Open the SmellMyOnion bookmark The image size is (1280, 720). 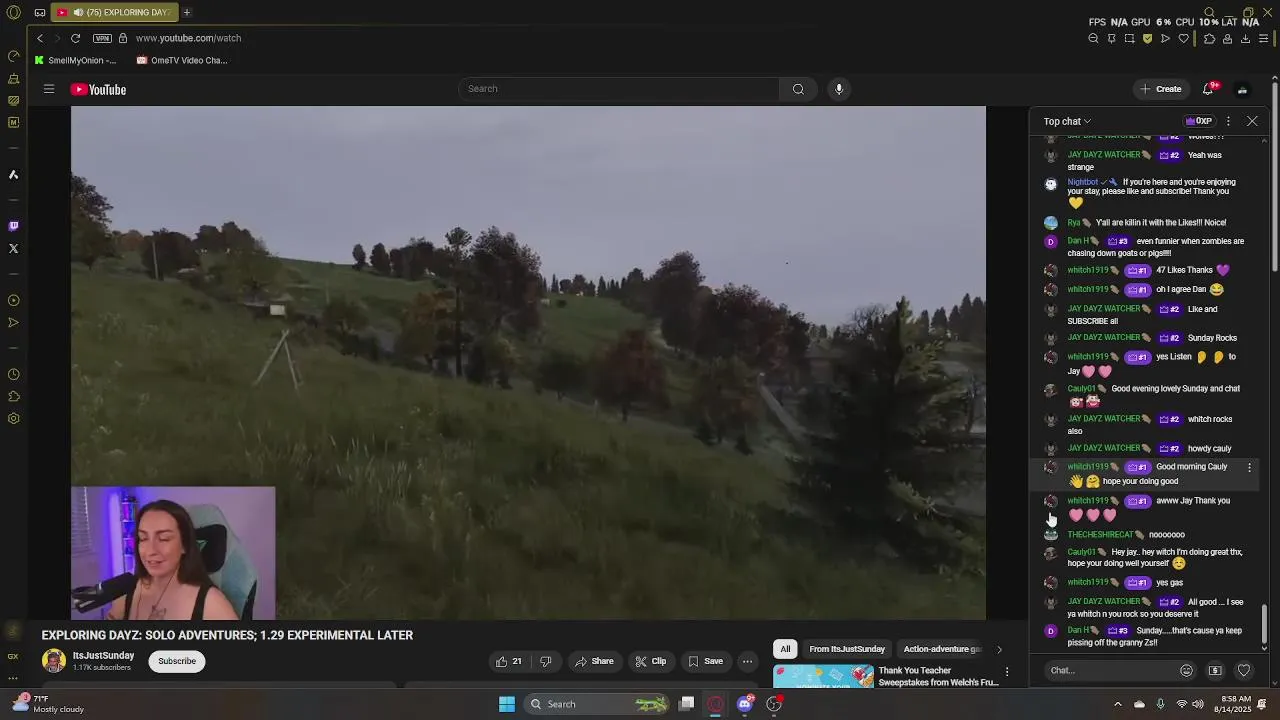pos(75,60)
